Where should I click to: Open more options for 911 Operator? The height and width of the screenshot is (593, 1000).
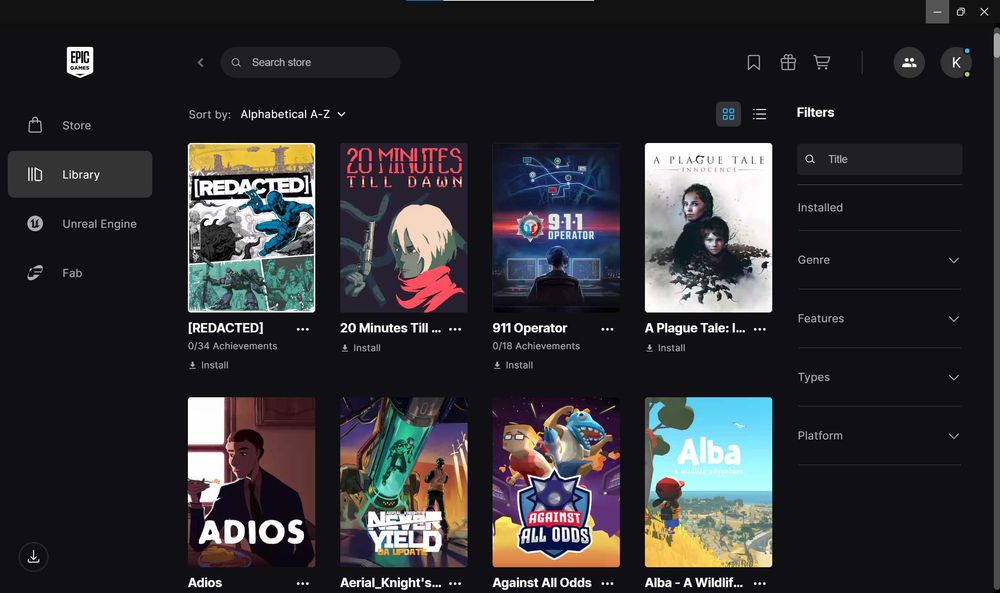pyautogui.click(x=608, y=329)
